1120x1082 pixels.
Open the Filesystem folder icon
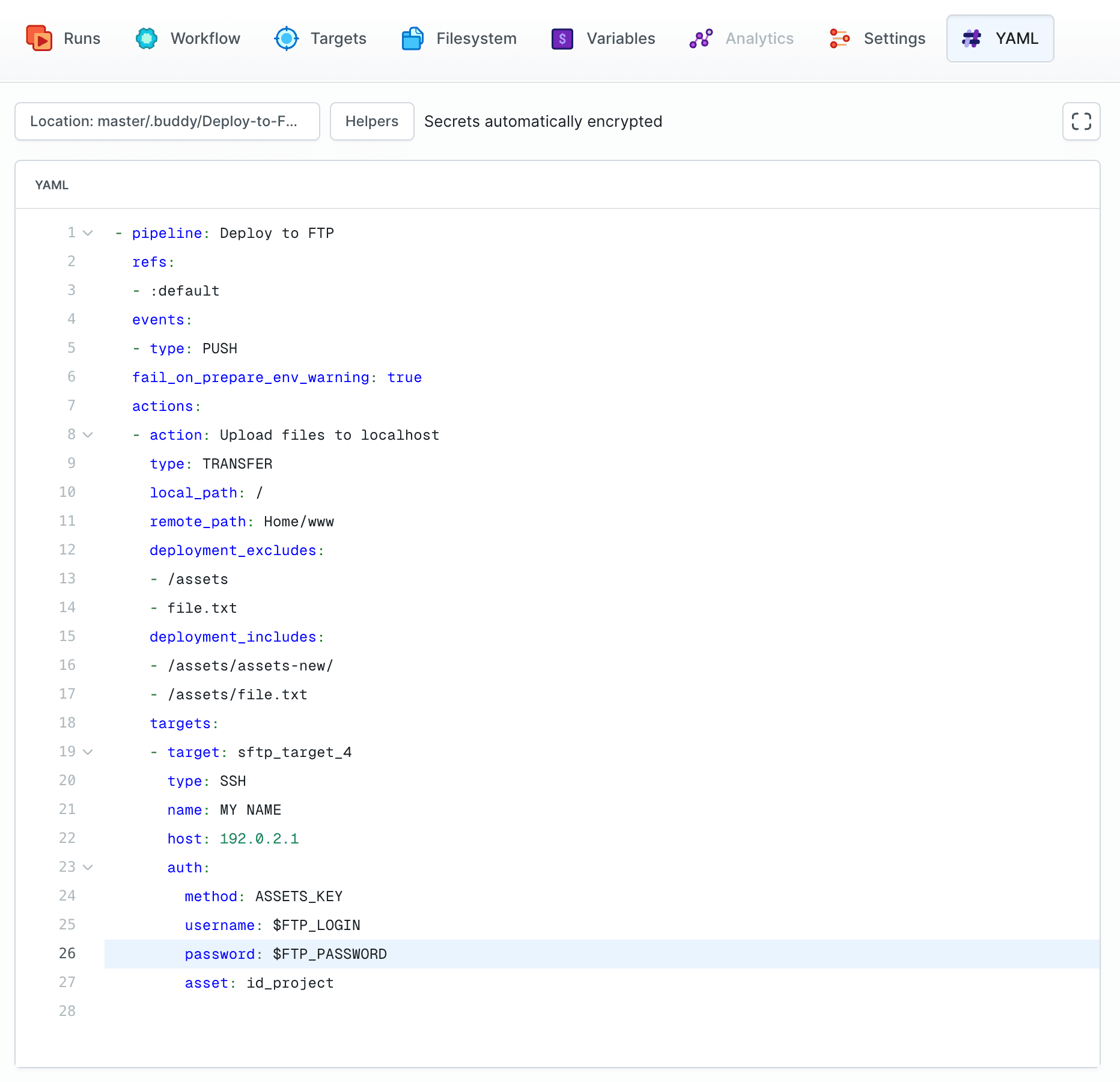[x=412, y=38]
